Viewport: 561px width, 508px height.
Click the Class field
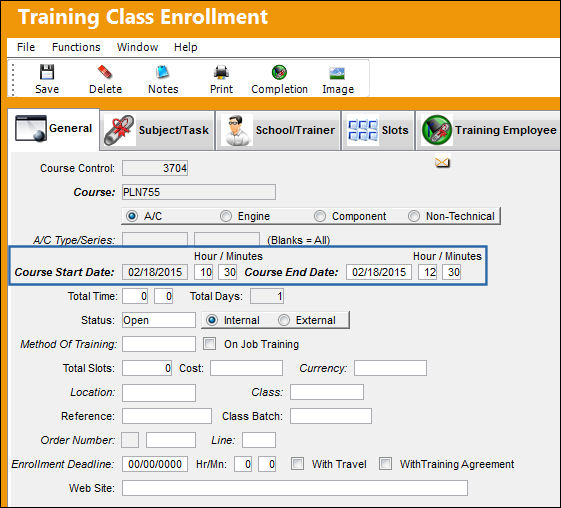coord(327,392)
